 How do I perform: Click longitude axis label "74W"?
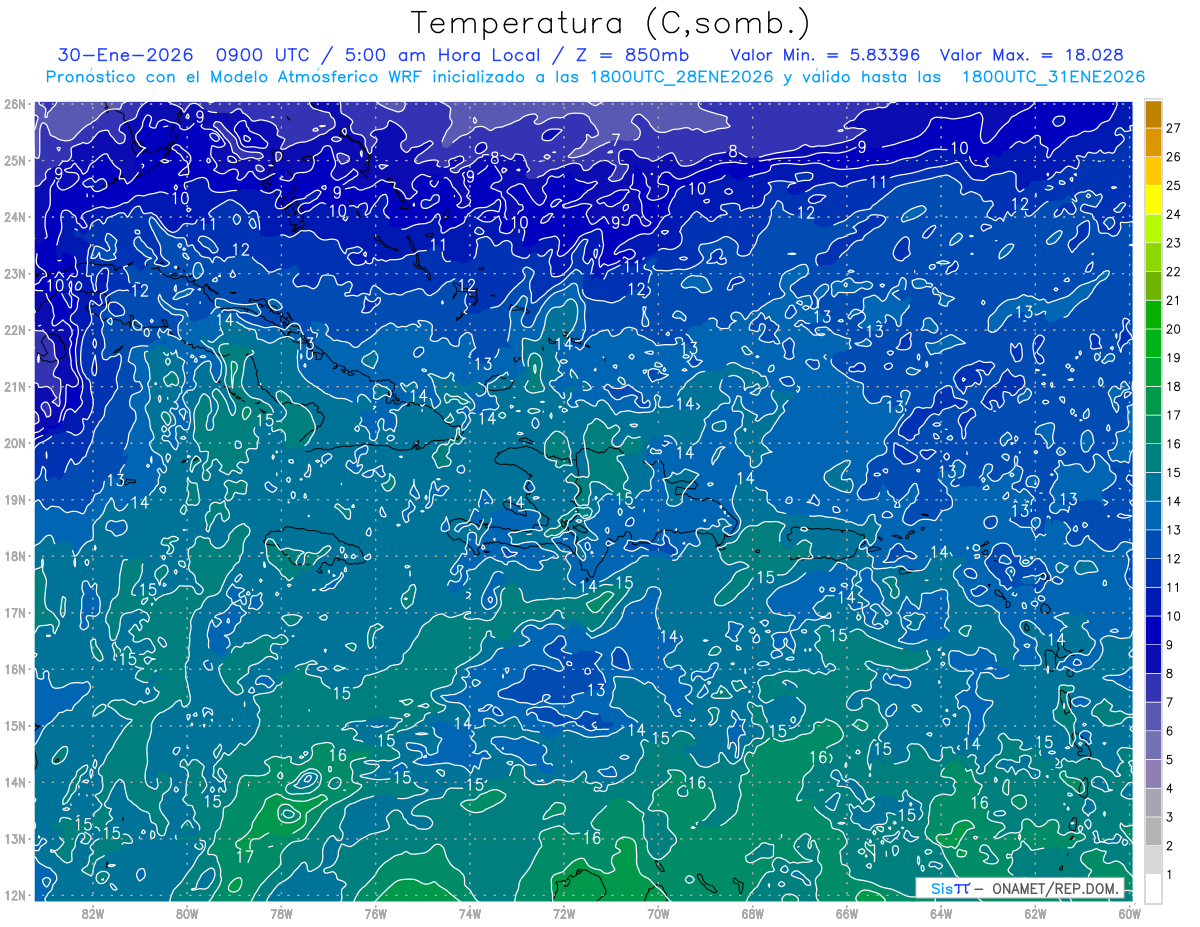point(470,913)
